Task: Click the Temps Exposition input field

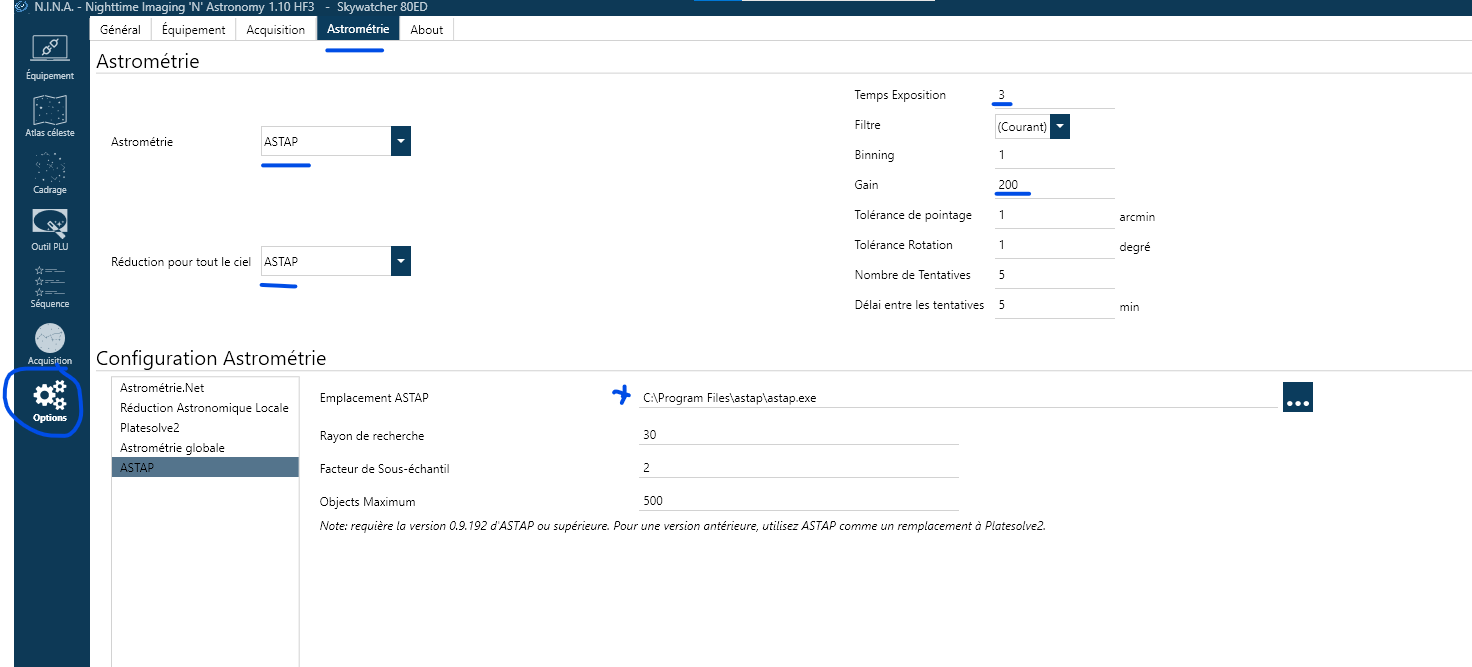Action: point(1054,95)
